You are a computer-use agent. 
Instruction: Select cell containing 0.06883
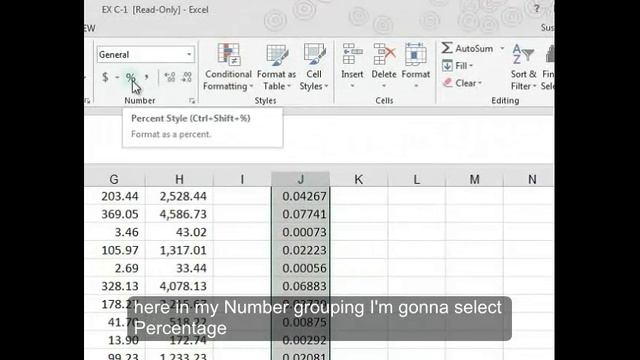tap(301, 286)
